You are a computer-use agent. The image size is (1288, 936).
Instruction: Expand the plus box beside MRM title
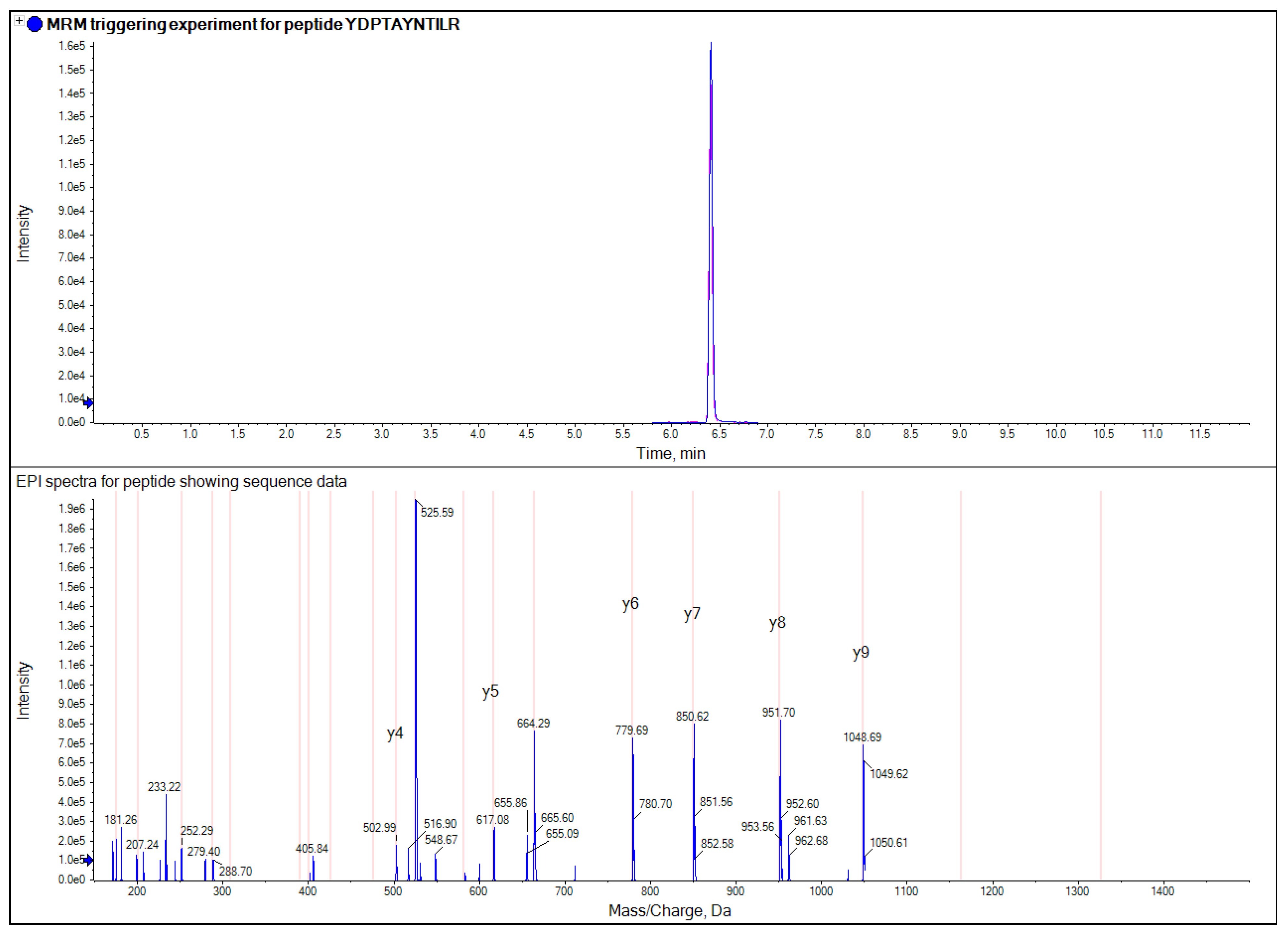19,21
